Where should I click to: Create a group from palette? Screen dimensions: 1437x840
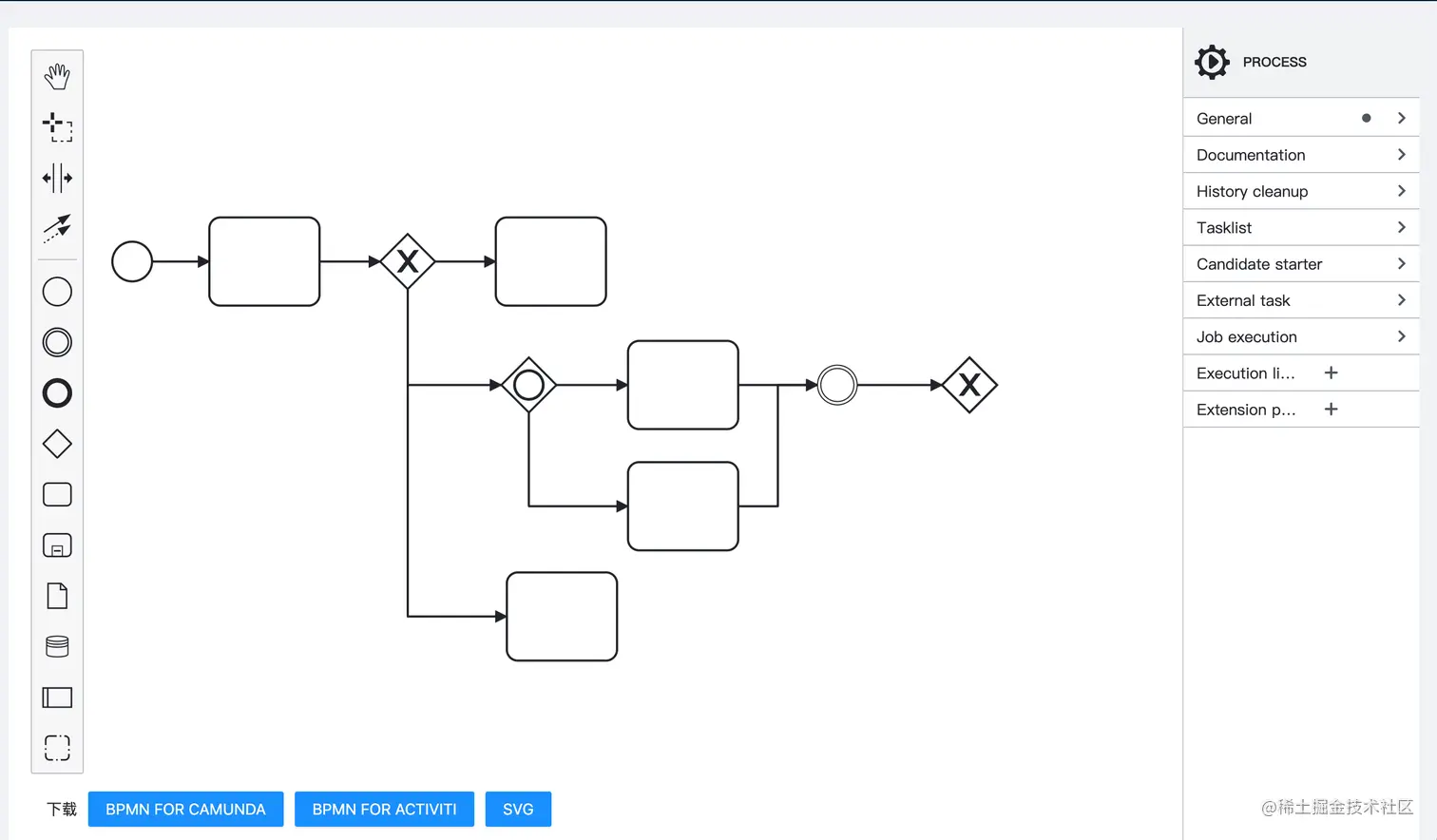[57, 748]
